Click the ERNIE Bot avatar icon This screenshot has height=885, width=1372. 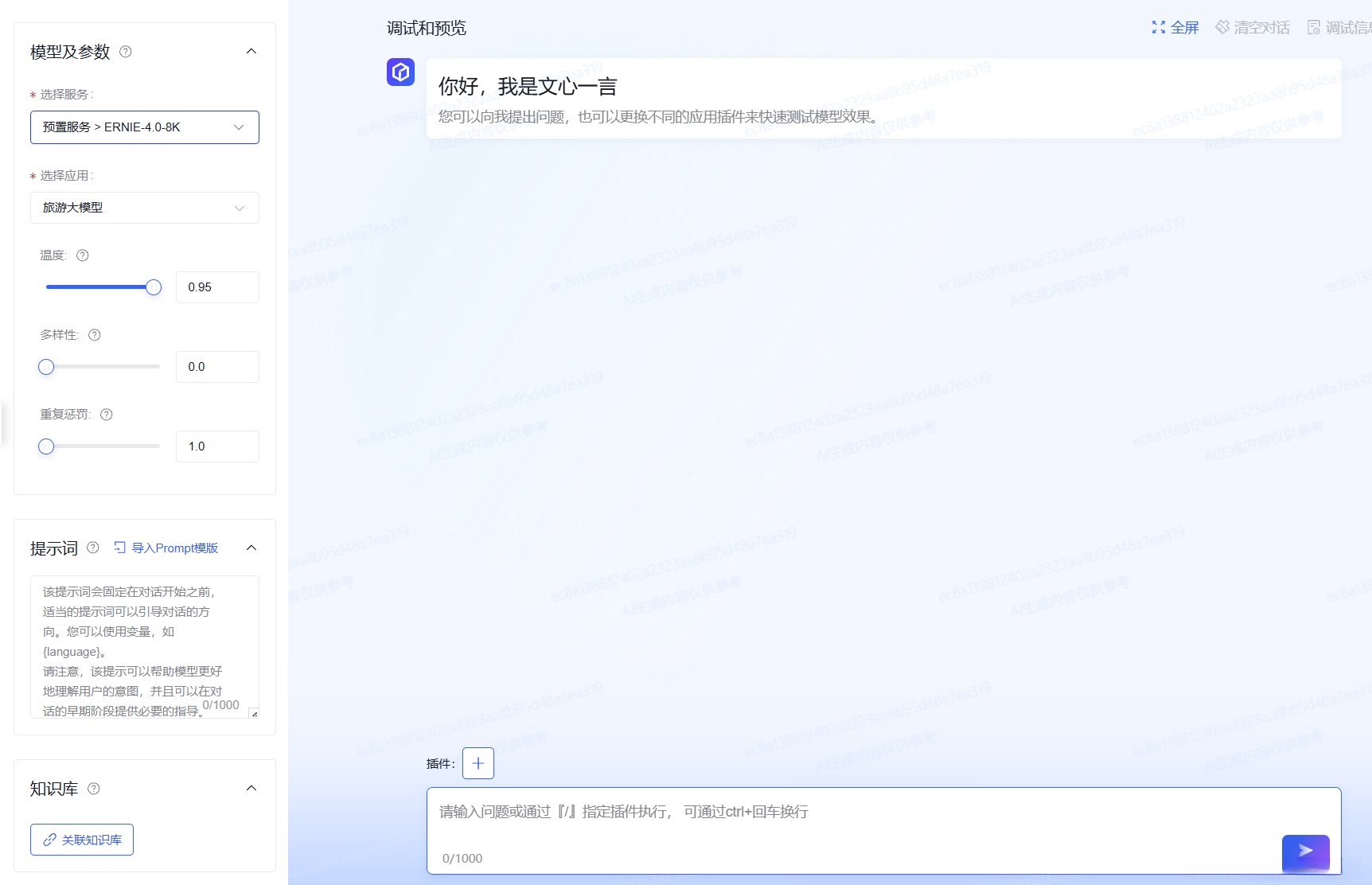(401, 72)
